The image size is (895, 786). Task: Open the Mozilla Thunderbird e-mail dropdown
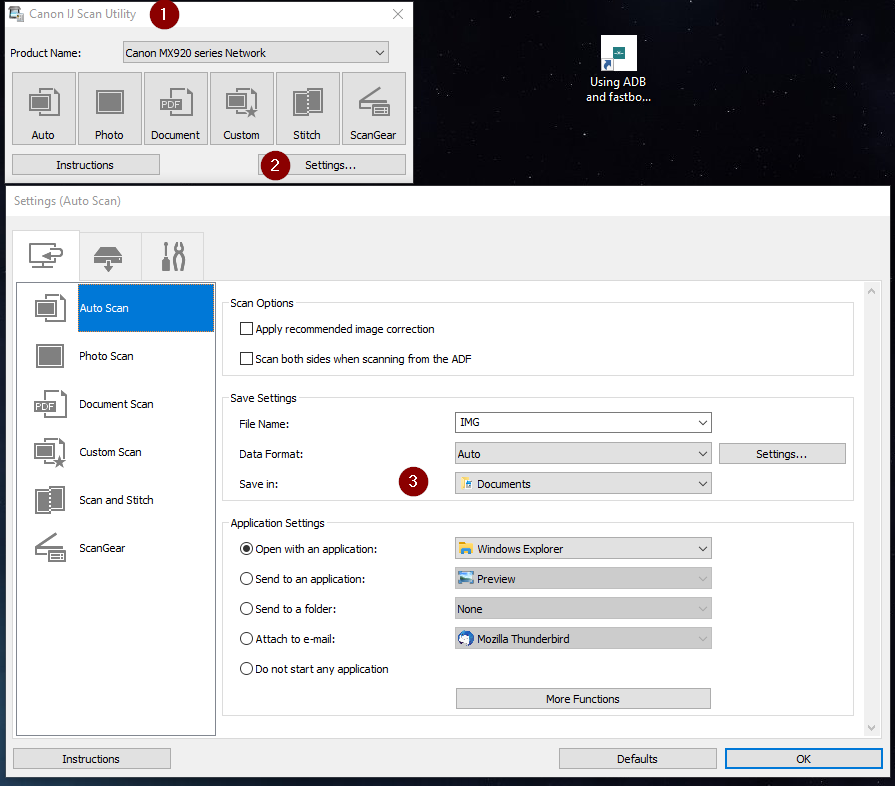(x=583, y=639)
